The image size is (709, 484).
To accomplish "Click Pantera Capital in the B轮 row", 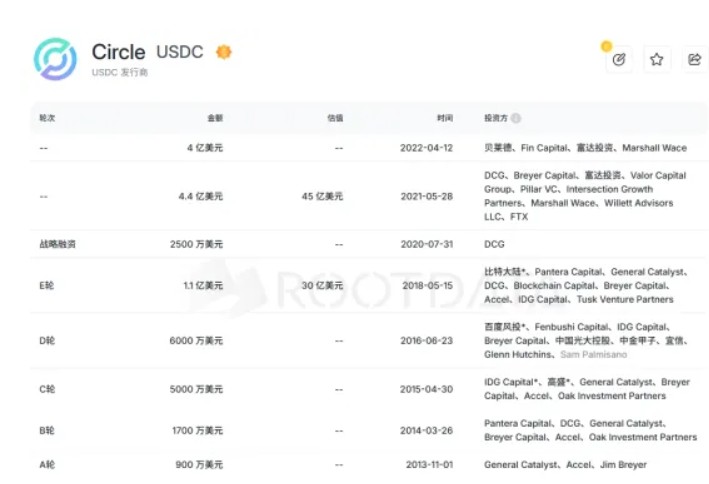I will (x=518, y=423).
